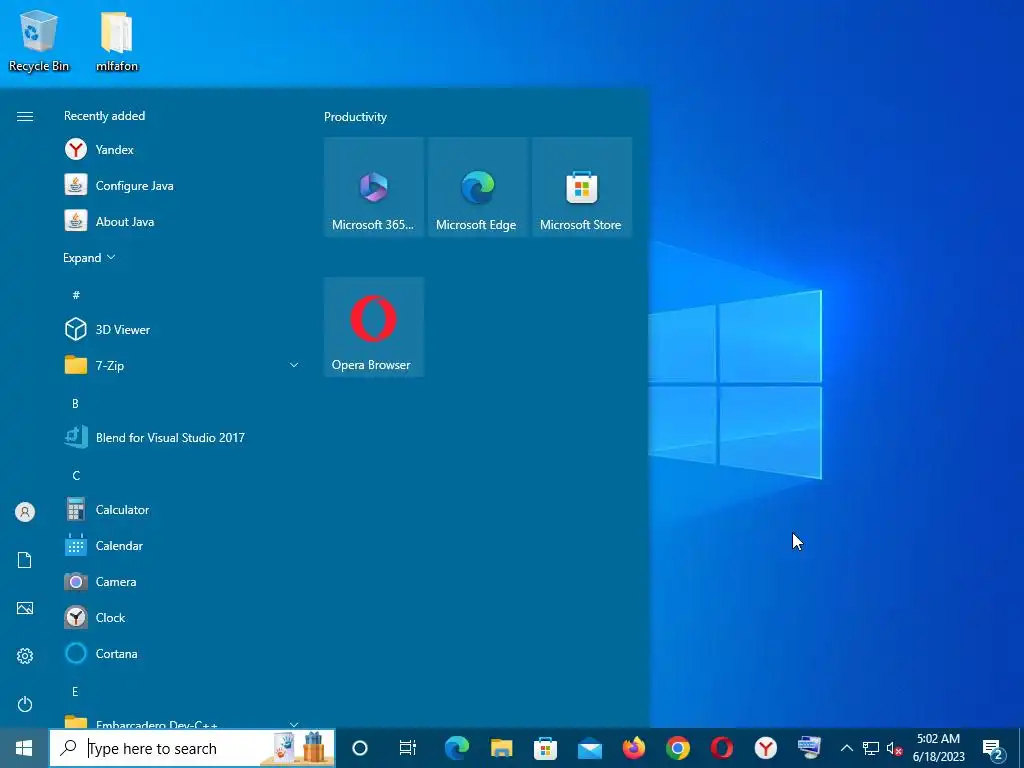Viewport: 1024px width, 768px height.
Task: Show hidden system tray icons
Action: (846, 748)
